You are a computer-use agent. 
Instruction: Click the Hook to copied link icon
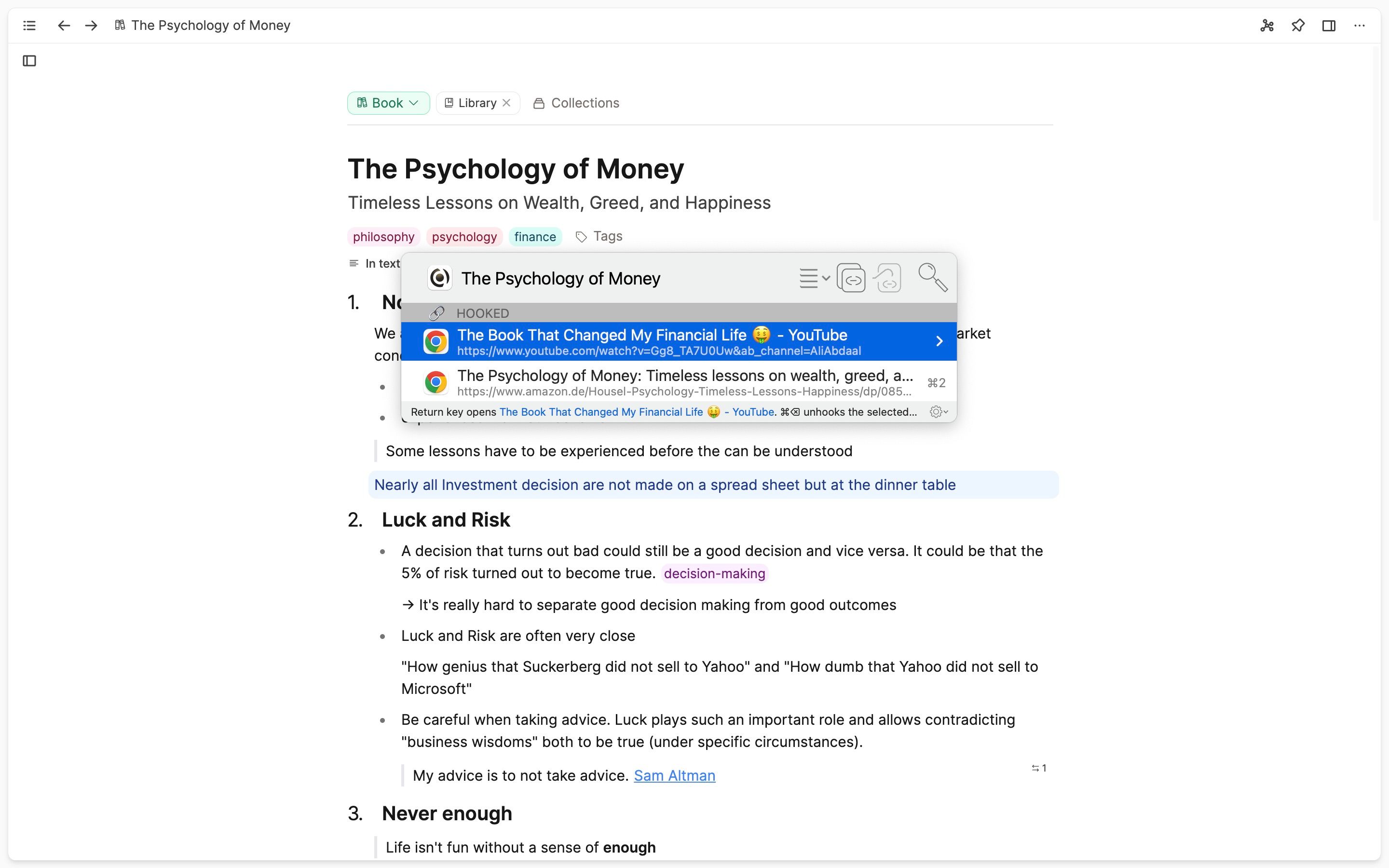(887, 278)
